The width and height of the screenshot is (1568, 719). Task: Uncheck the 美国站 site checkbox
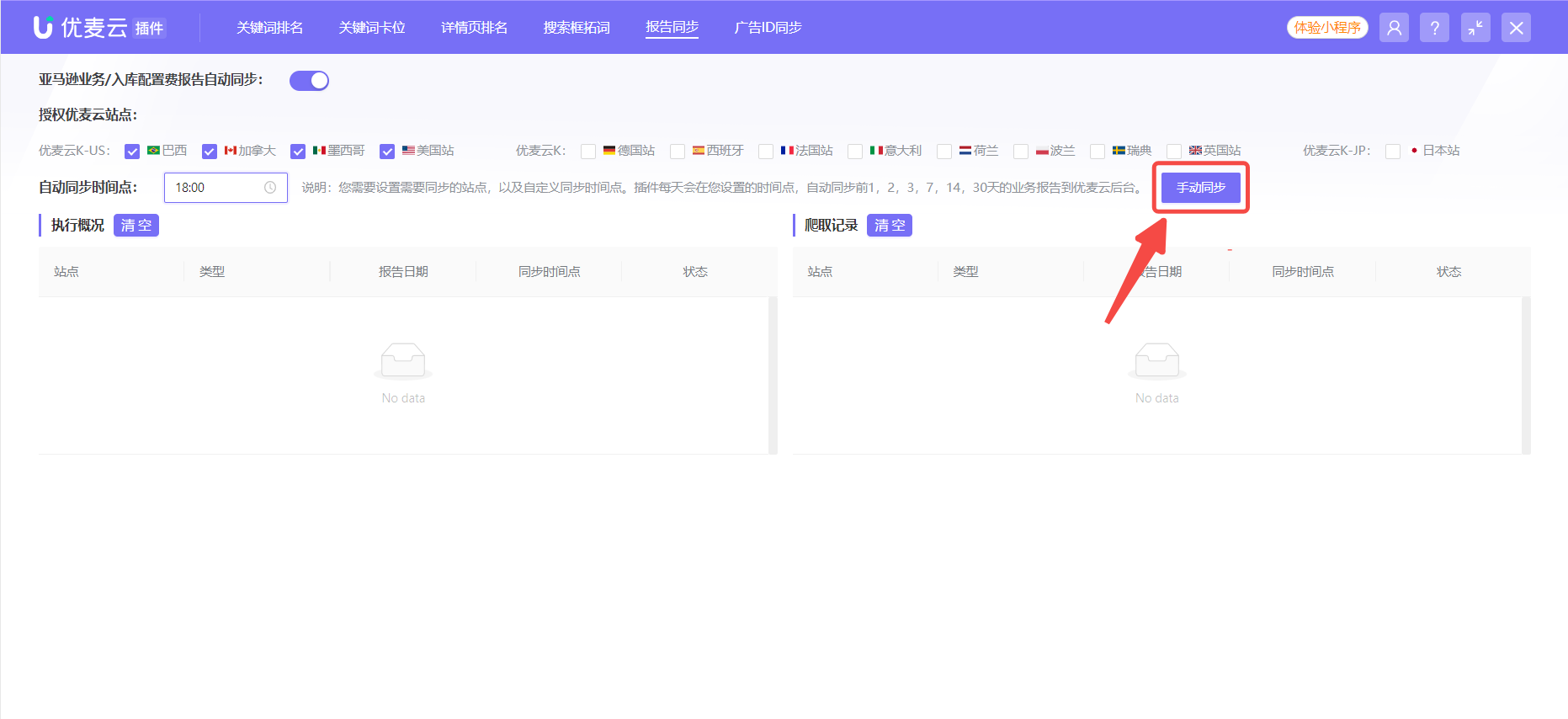click(387, 152)
